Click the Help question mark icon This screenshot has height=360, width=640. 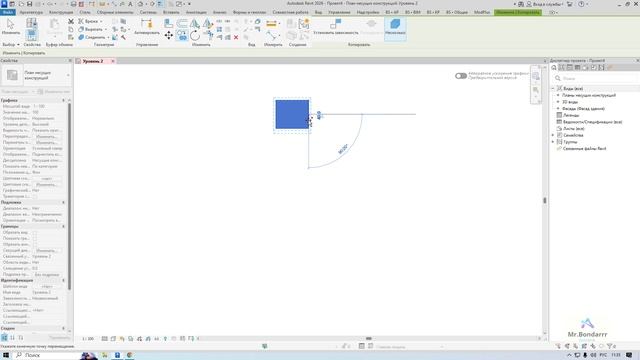pos(581,4)
